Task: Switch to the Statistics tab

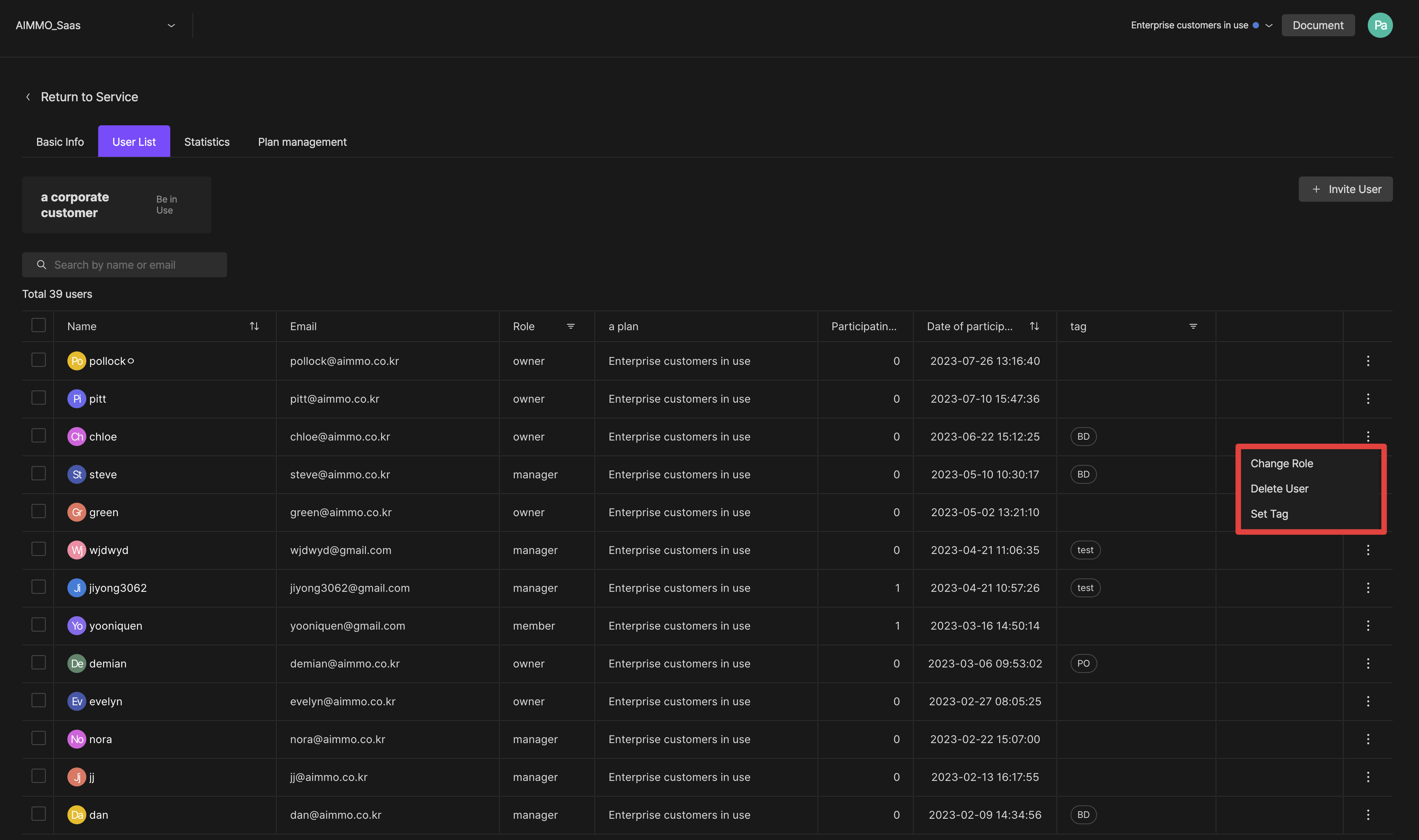Action: coord(207,141)
